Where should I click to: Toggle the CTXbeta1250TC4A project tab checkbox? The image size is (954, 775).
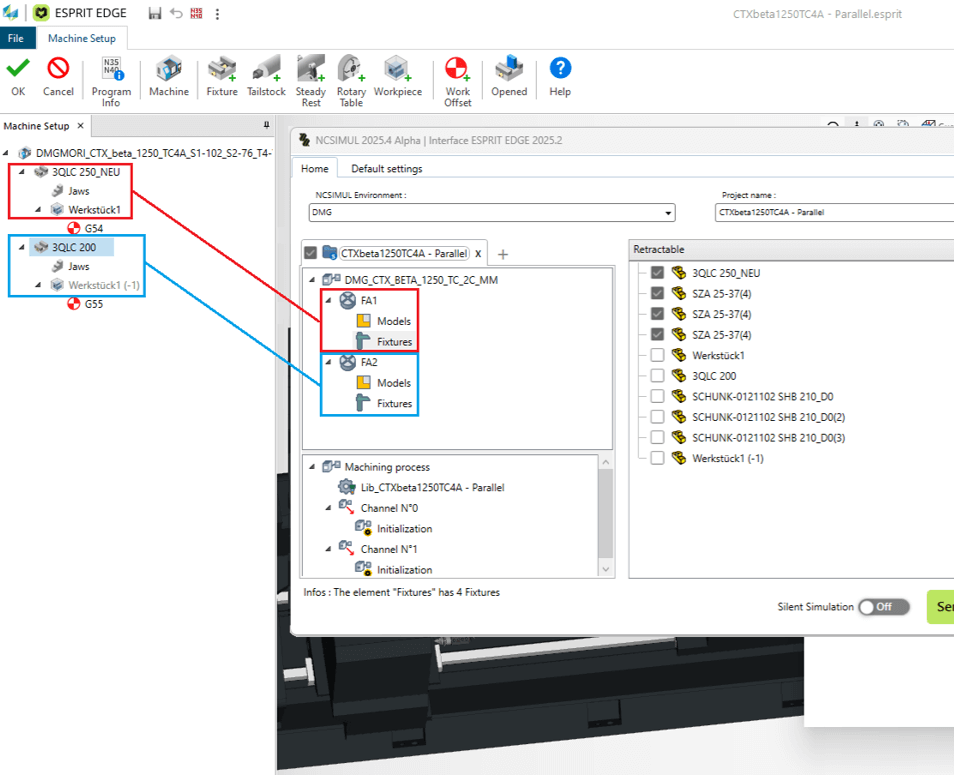pyautogui.click(x=310, y=253)
